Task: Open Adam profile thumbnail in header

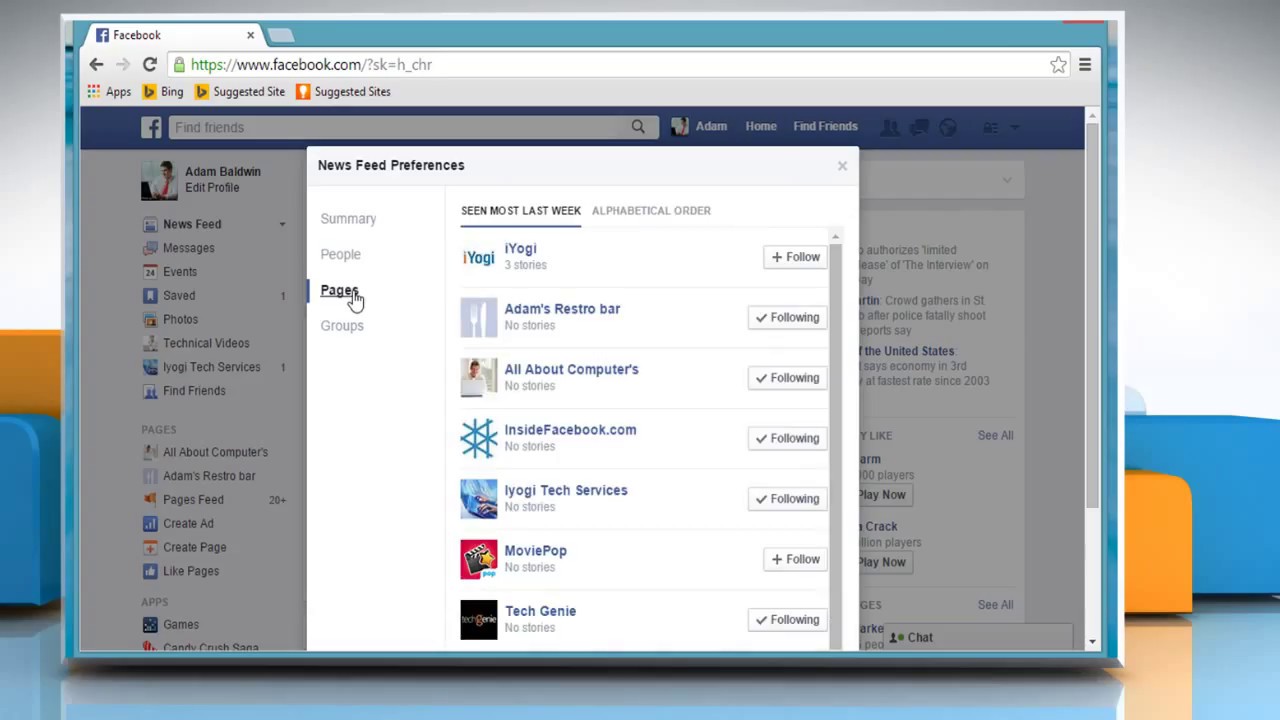Action: (680, 127)
